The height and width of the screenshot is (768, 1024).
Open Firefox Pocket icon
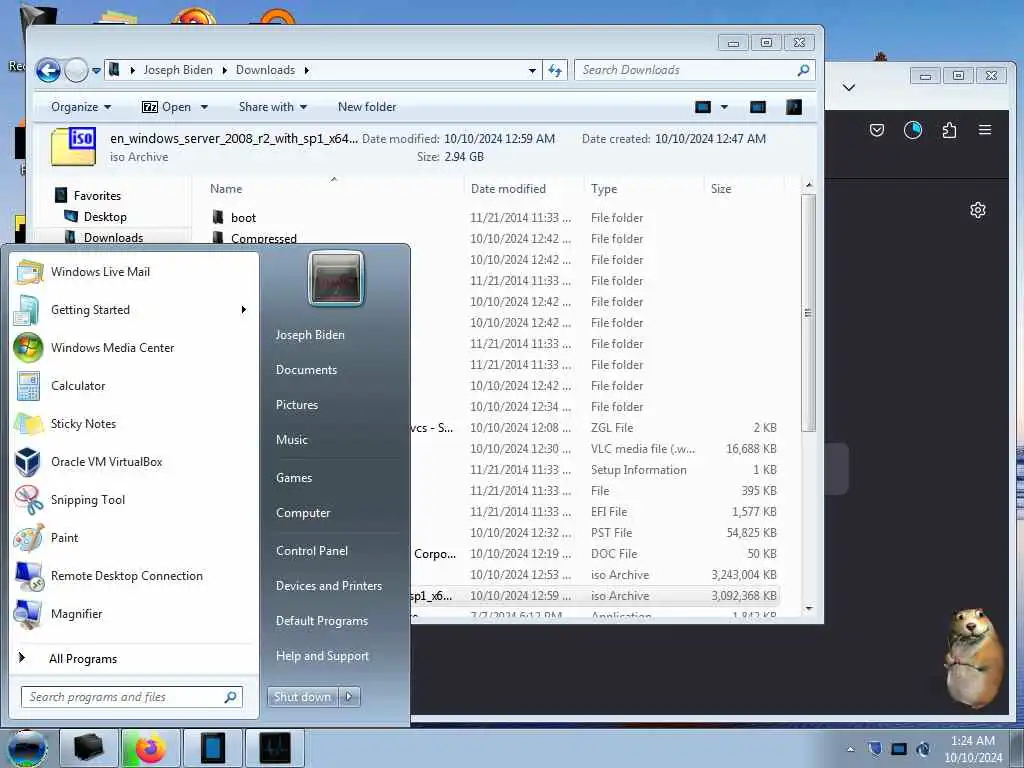click(x=877, y=130)
